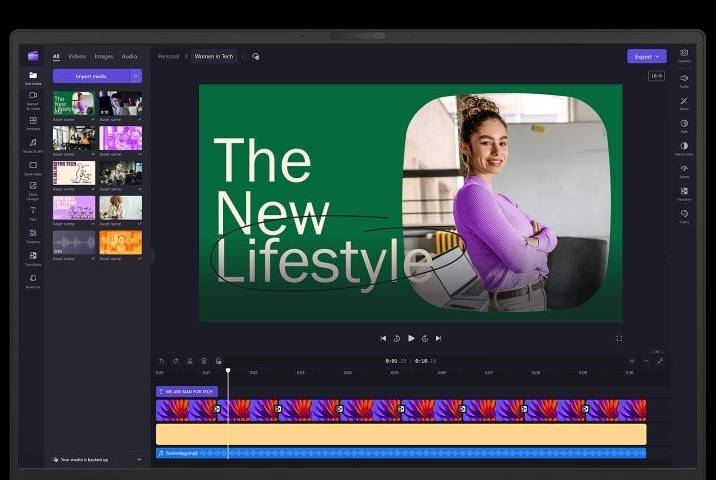Image resolution: width=716 pixels, height=480 pixels.
Task: Select 'The New Lifestyle' media thumbnail
Action: (x=74, y=103)
